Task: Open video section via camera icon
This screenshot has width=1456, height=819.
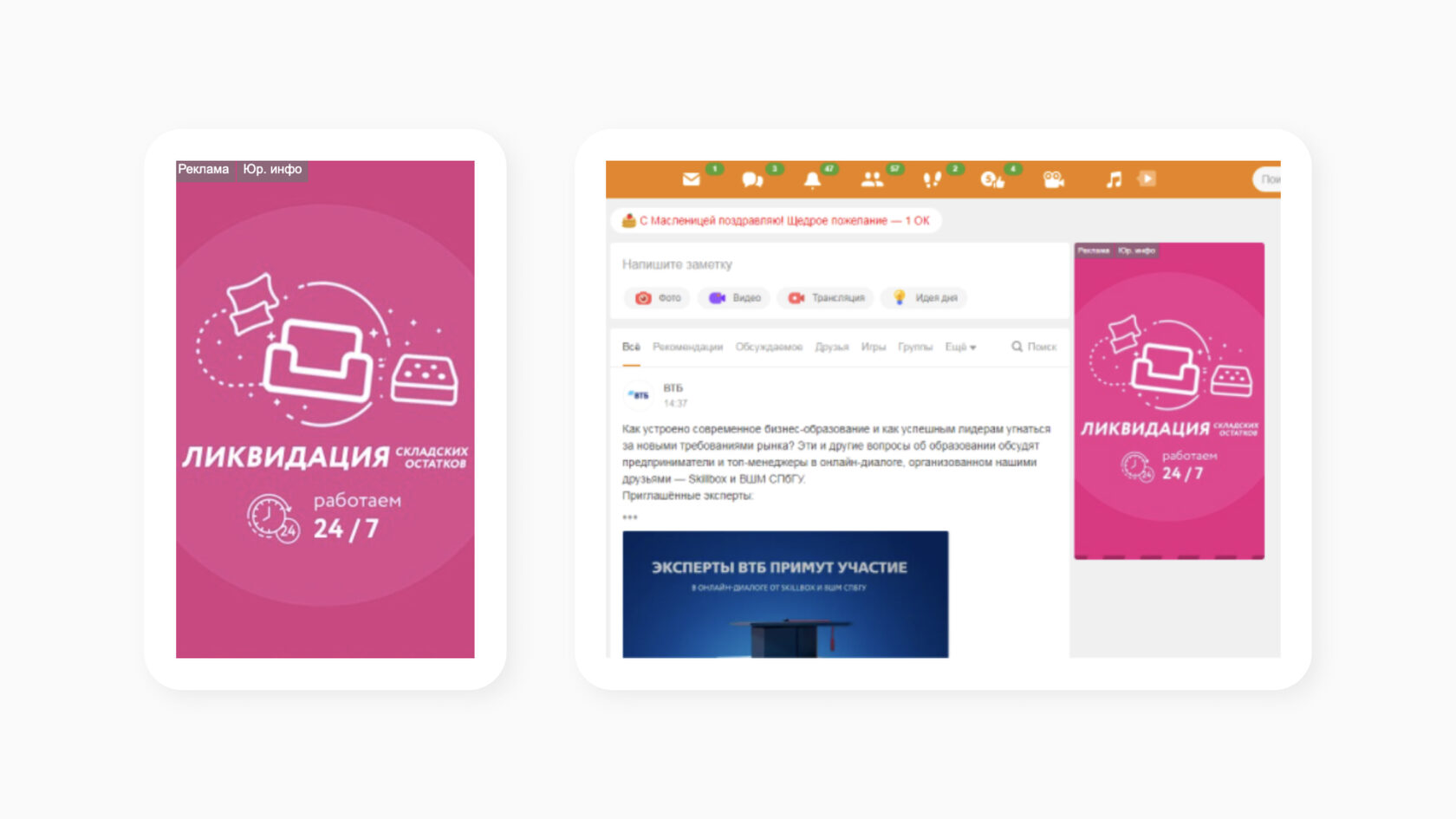Action: pyautogui.click(x=1053, y=179)
